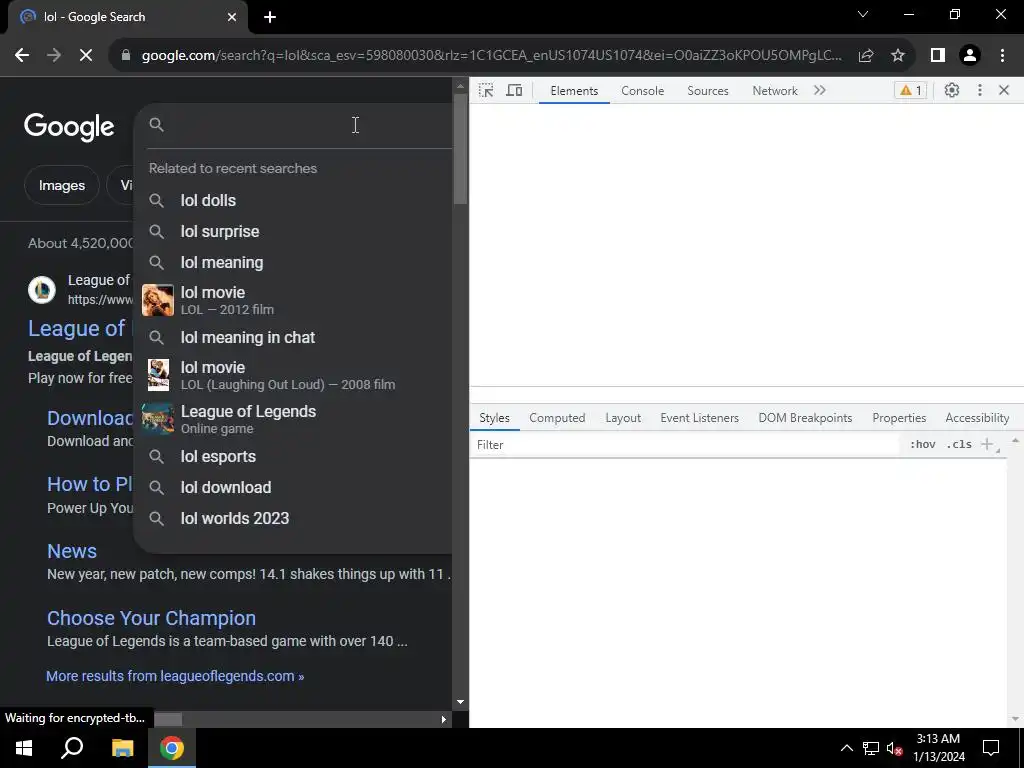Click lol movie 2008 film poster thumbnail
The image size is (1024, 768).
click(x=158, y=375)
